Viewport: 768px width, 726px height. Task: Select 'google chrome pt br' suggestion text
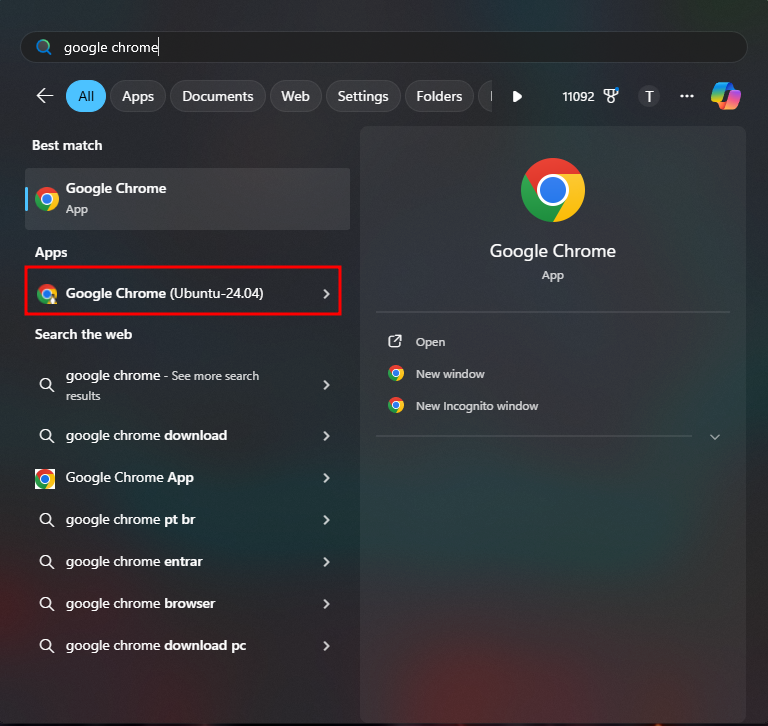point(130,520)
